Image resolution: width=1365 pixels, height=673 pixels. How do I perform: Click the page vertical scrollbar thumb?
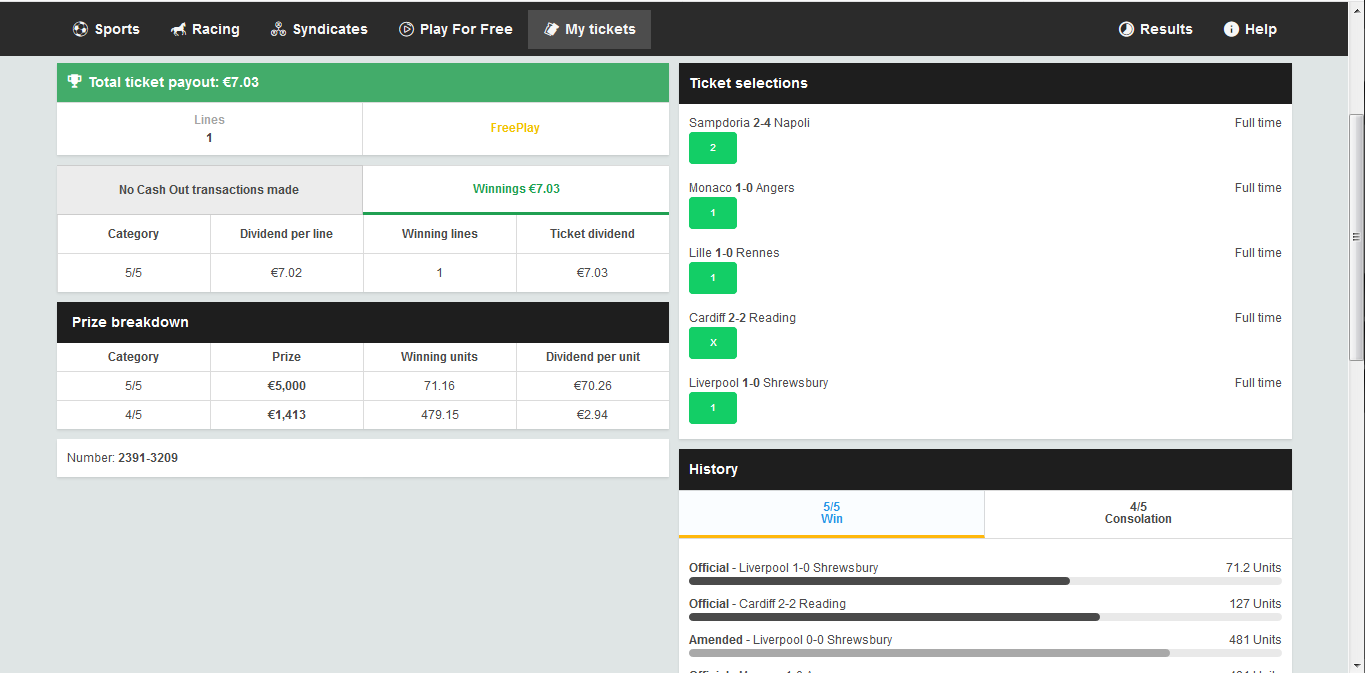[1356, 237]
